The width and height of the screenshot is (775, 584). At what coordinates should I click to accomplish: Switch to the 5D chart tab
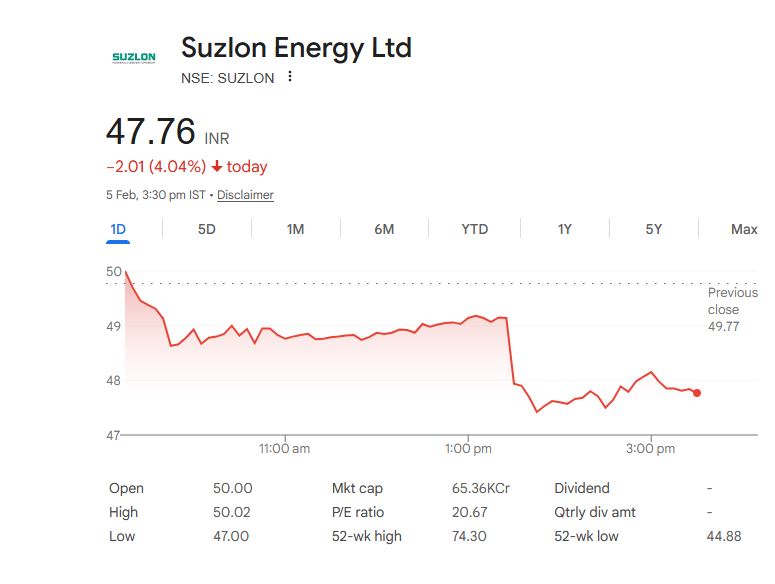click(206, 229)
